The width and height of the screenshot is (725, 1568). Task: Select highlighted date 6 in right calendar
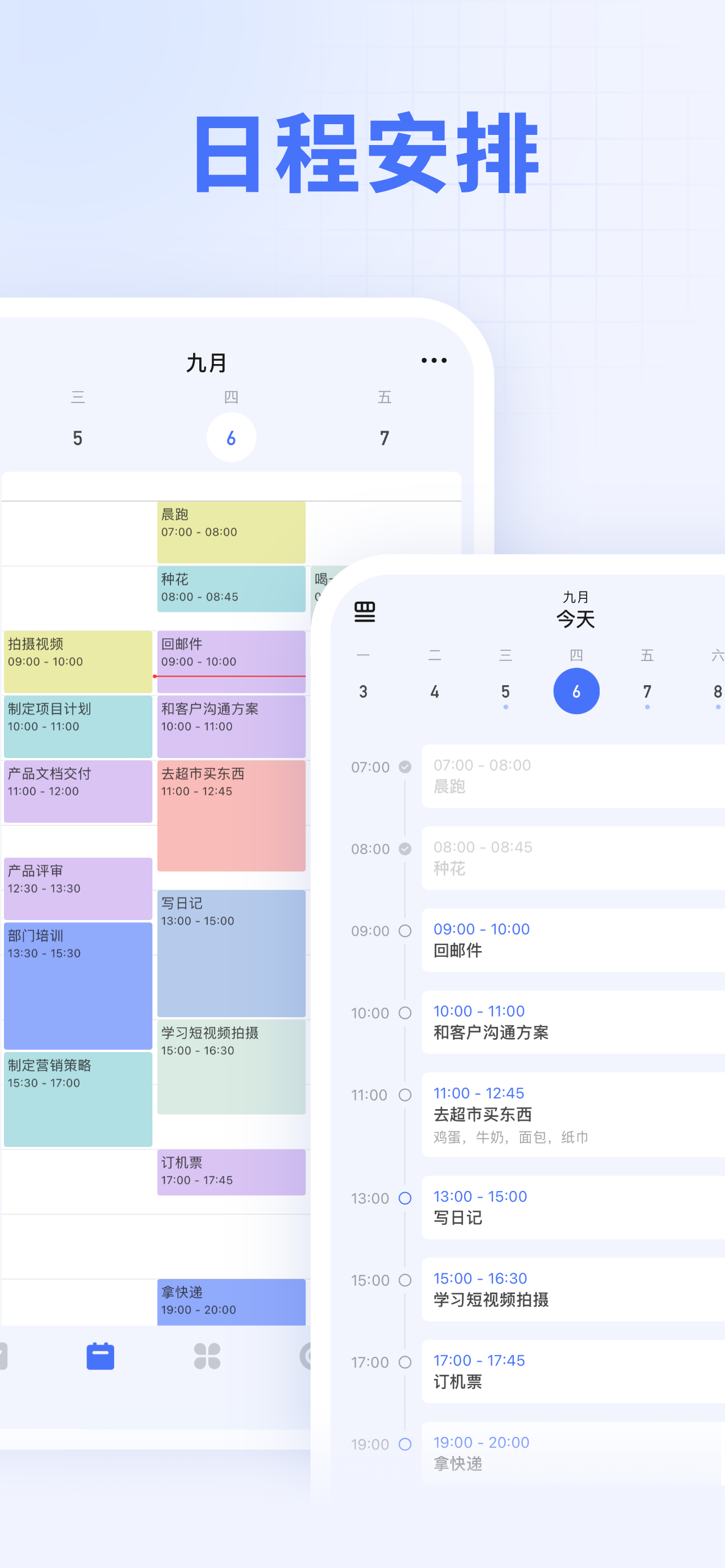[576, 691]
